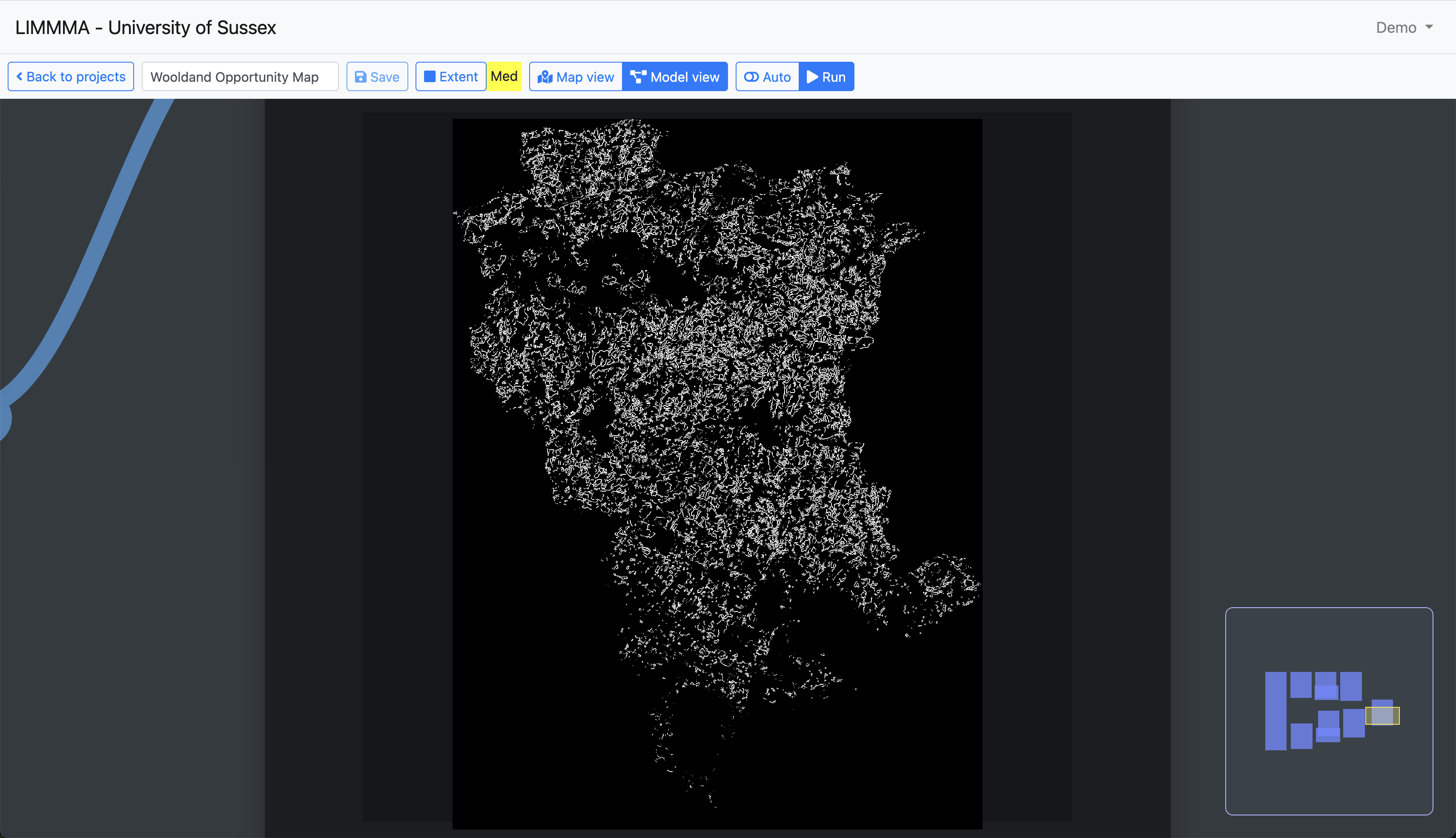Toggle the Extent setting button

pos(451,77)
